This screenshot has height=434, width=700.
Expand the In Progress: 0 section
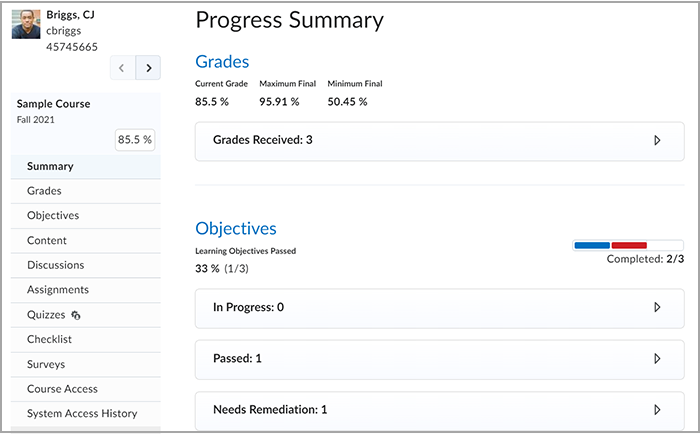[439, 308]
